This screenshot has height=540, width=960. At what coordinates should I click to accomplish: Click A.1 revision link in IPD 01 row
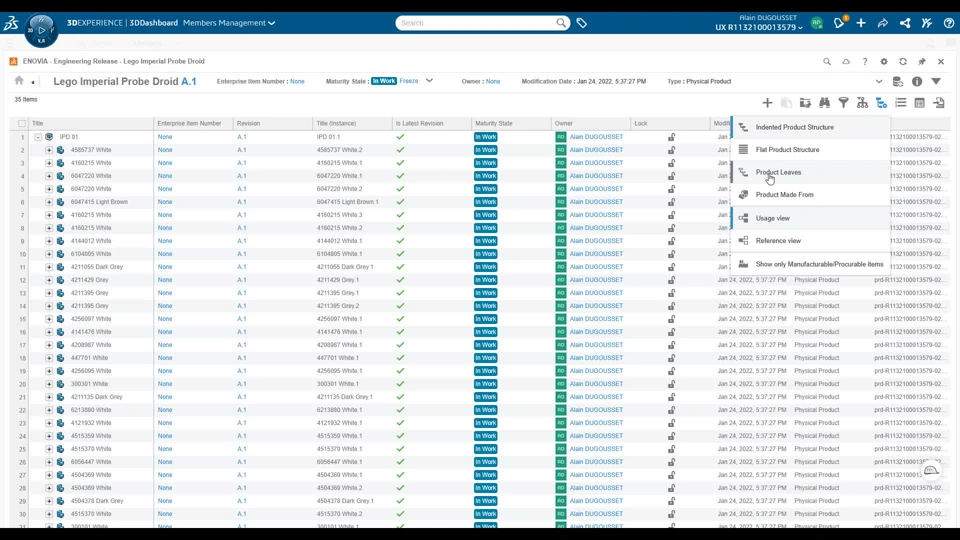[242, 137]
